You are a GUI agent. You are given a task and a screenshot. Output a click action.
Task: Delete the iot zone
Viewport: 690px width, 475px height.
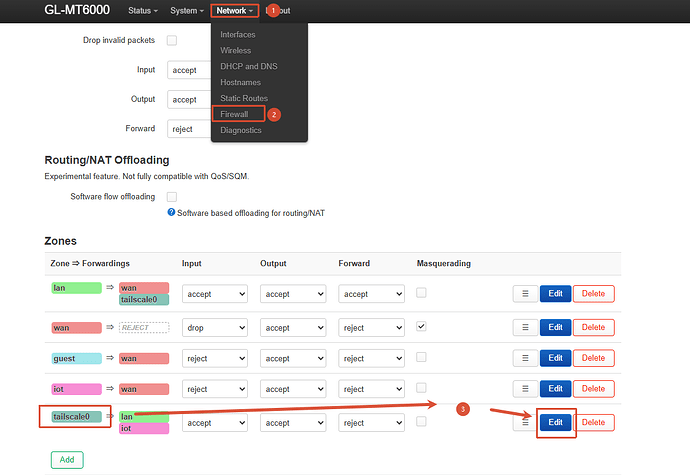pos(593,389)
